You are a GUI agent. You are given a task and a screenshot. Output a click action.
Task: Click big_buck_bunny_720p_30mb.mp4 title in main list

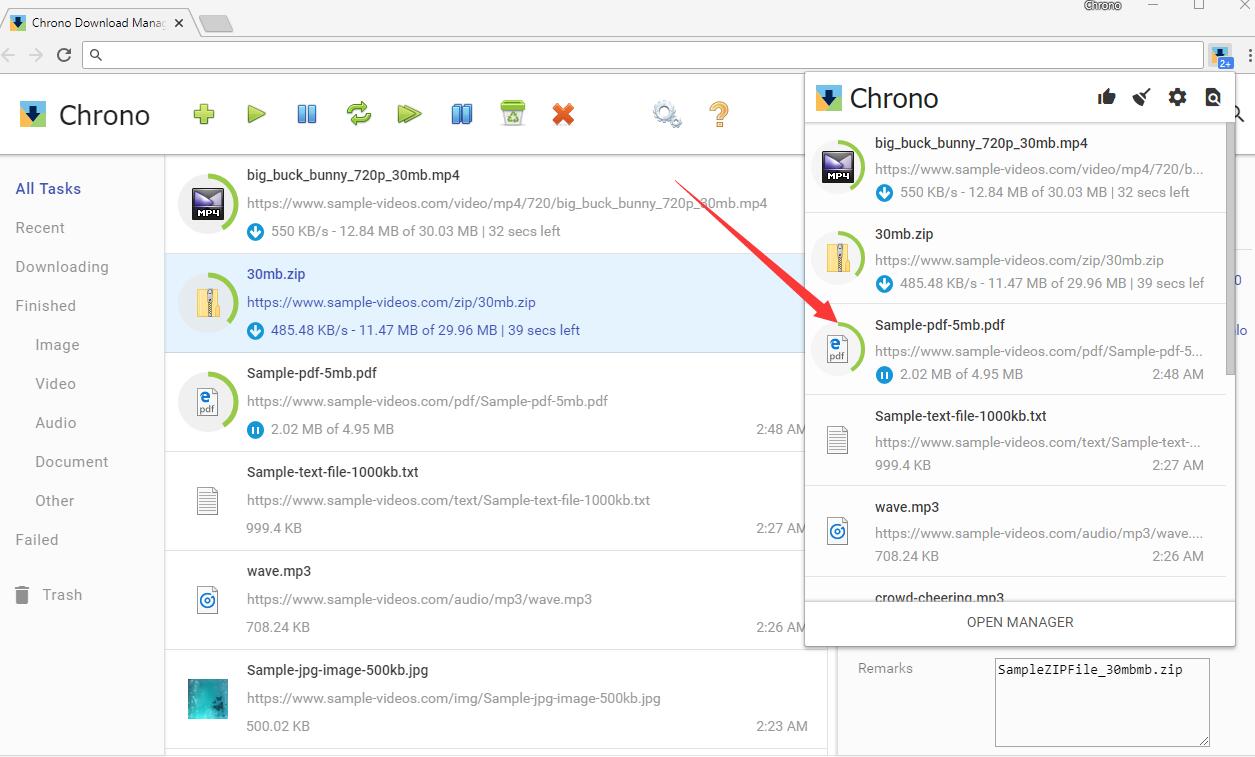coord(353,175)
